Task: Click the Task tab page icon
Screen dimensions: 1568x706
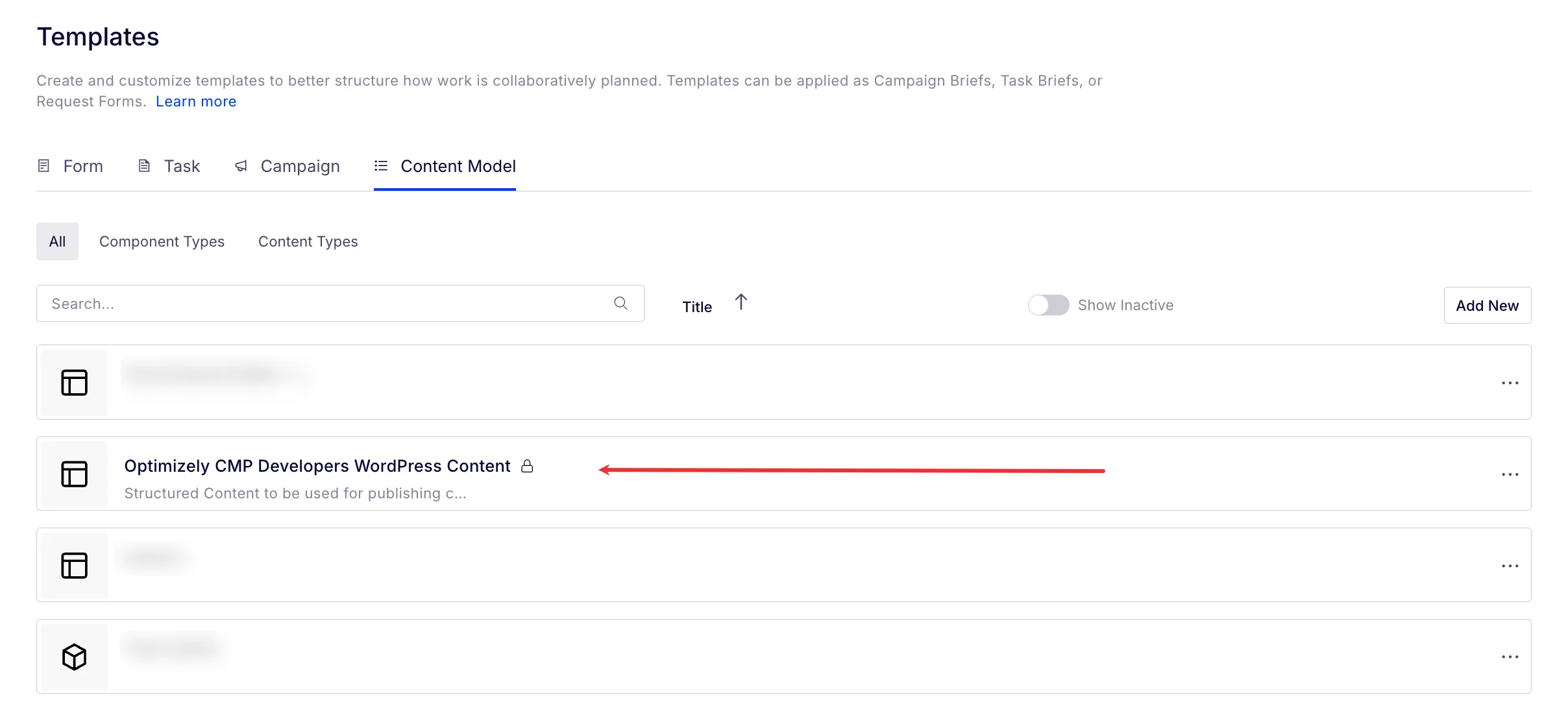Action: 144,166
